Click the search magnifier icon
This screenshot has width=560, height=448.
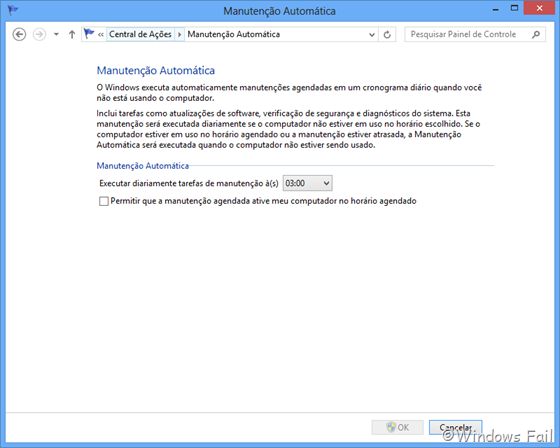pos(536,34)
